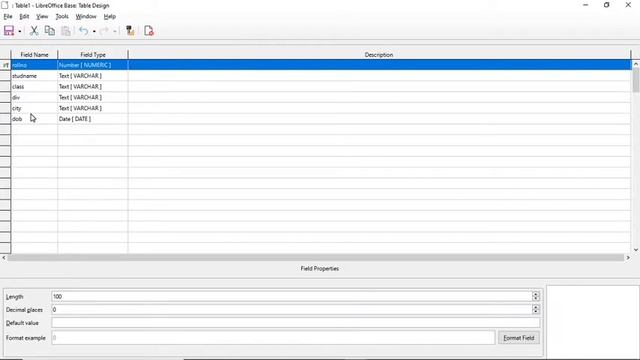Click into the Default value field
The height and width of the screenshot is (360, 640).
pos(296,323)
